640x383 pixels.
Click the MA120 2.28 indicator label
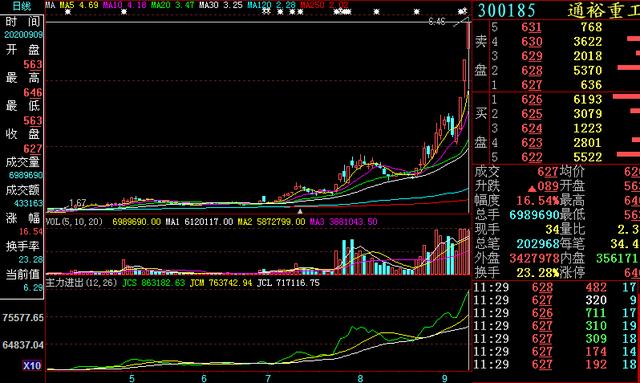(x=271, y=5)
